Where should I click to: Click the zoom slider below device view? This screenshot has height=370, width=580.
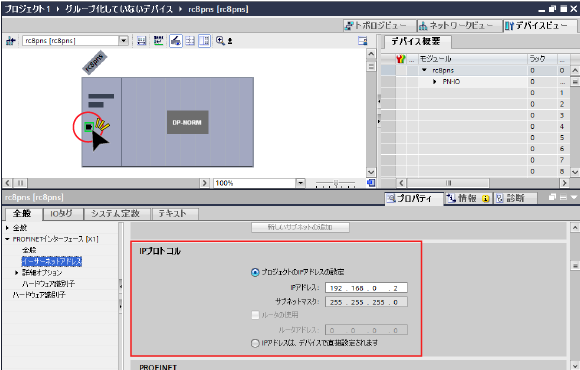point(335,183)
